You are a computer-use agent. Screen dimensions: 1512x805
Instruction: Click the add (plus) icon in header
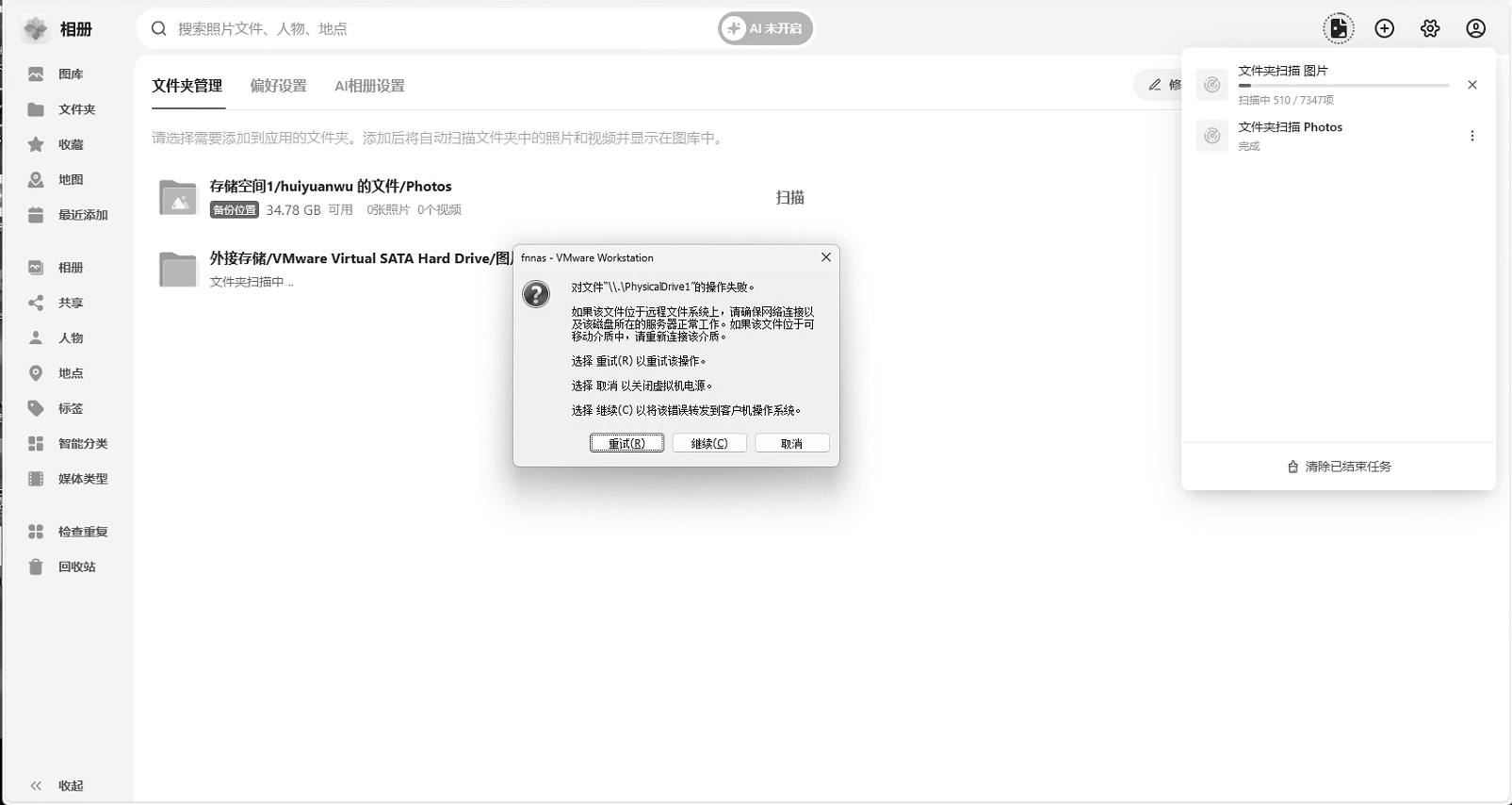coord(1384,28)
